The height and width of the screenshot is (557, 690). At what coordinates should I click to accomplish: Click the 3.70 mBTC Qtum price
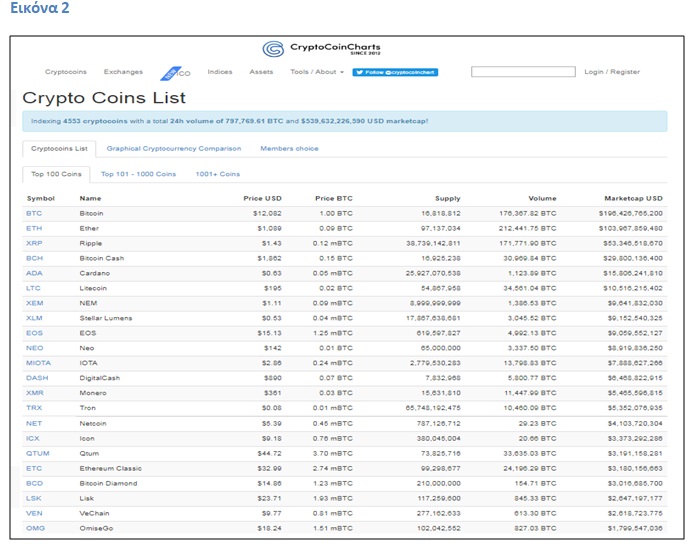[x=333, y=454]
